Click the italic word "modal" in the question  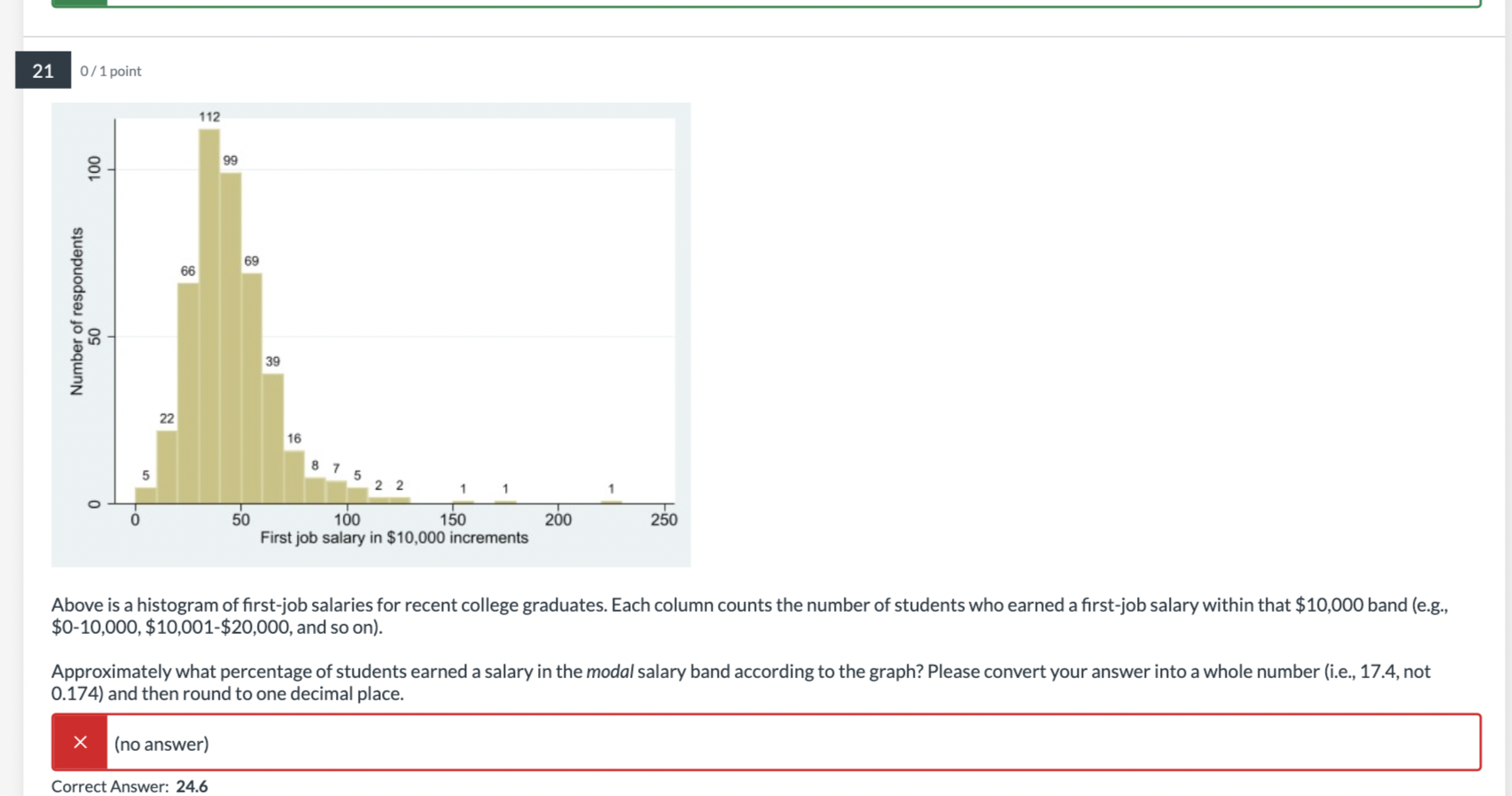coord(610,672)
